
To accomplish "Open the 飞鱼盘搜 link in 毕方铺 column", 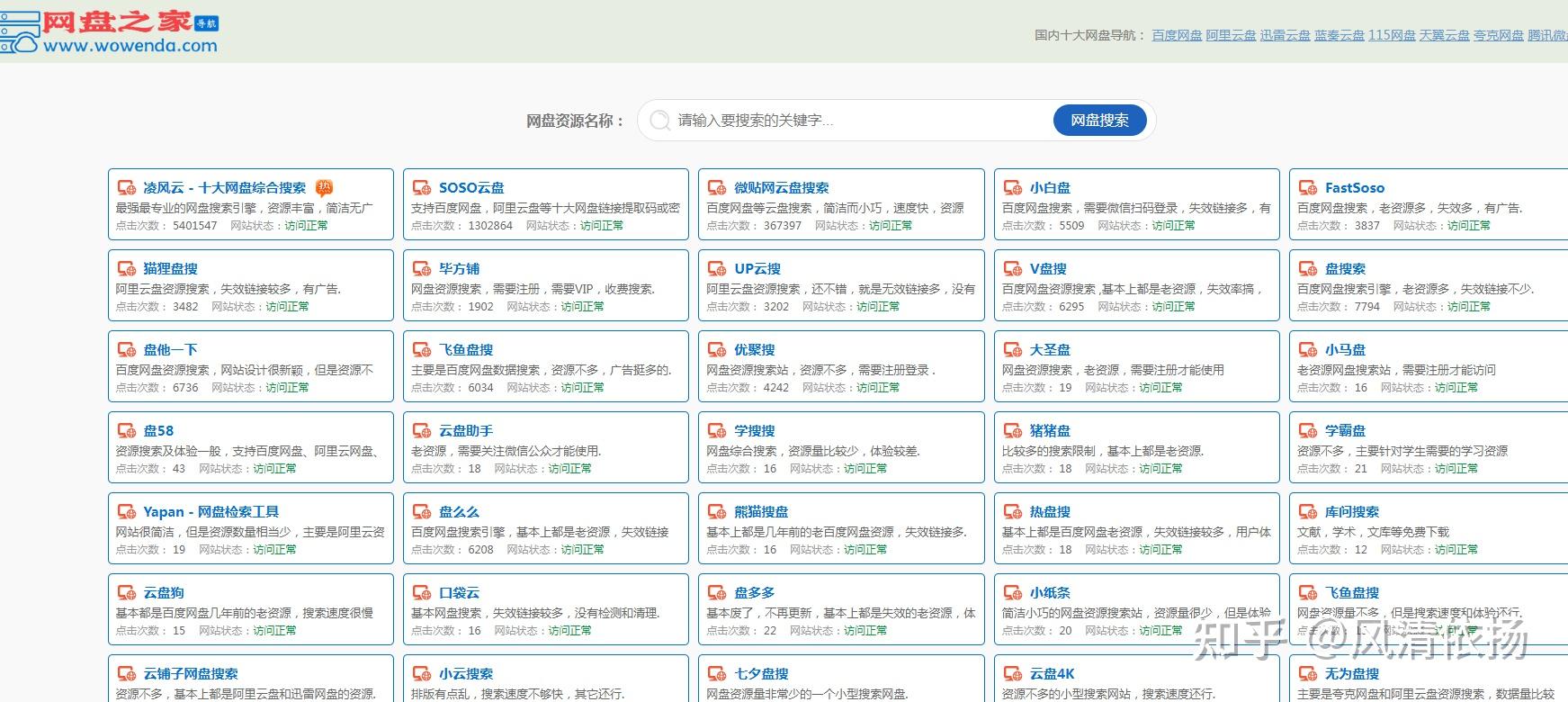I will 466,350.
